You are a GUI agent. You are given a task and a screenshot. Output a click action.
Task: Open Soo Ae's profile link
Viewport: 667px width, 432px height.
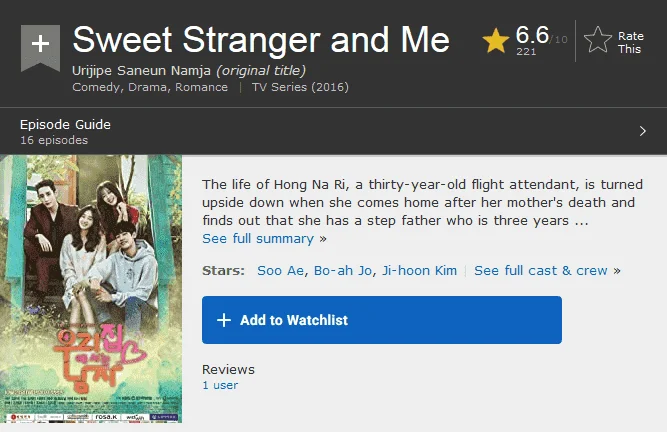pyautogui.click(x=280, y=270)
